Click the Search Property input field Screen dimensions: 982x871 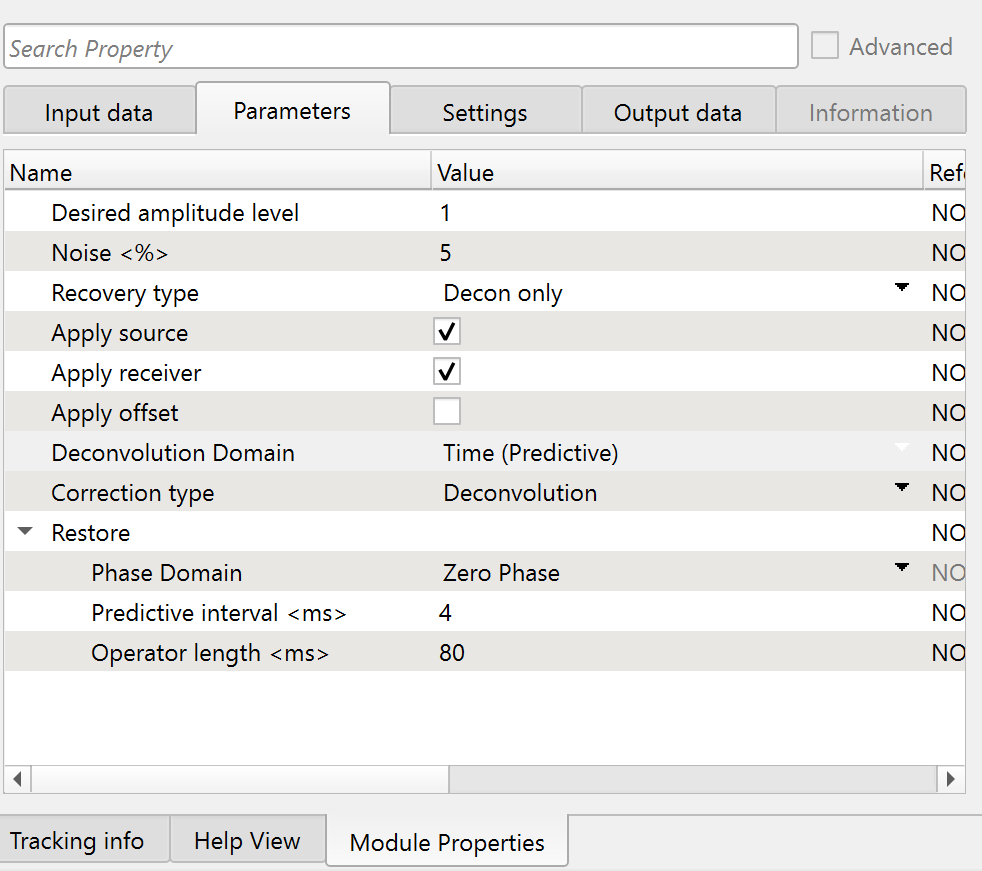click(x=400, y=48)
